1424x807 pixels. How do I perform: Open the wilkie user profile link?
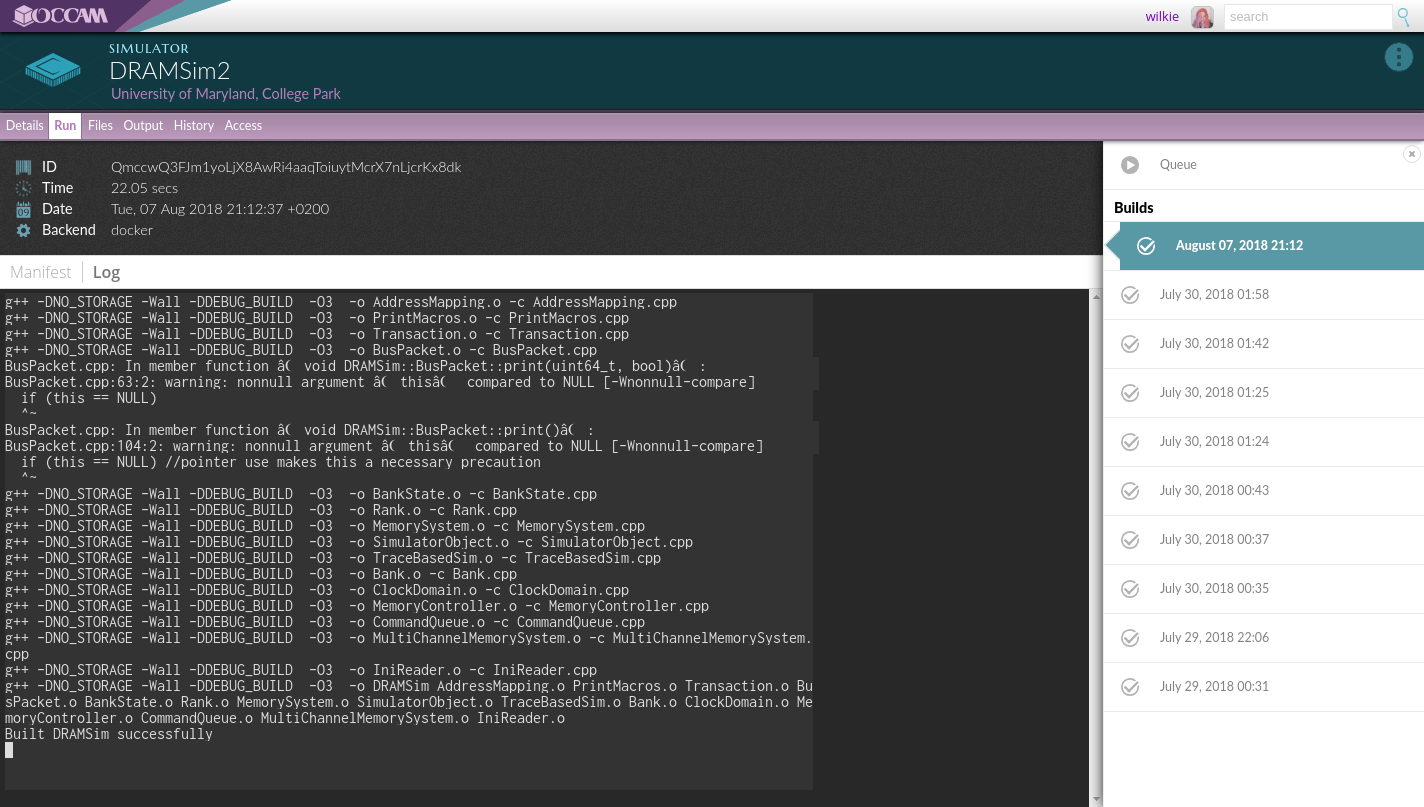1162,17
